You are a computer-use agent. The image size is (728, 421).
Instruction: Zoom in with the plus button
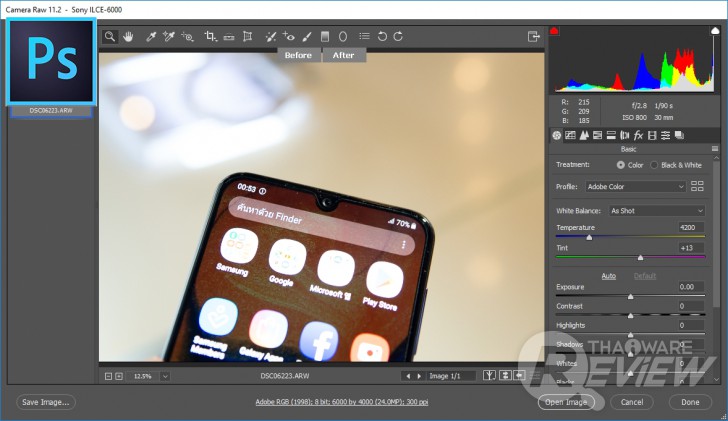coord(119,376)
